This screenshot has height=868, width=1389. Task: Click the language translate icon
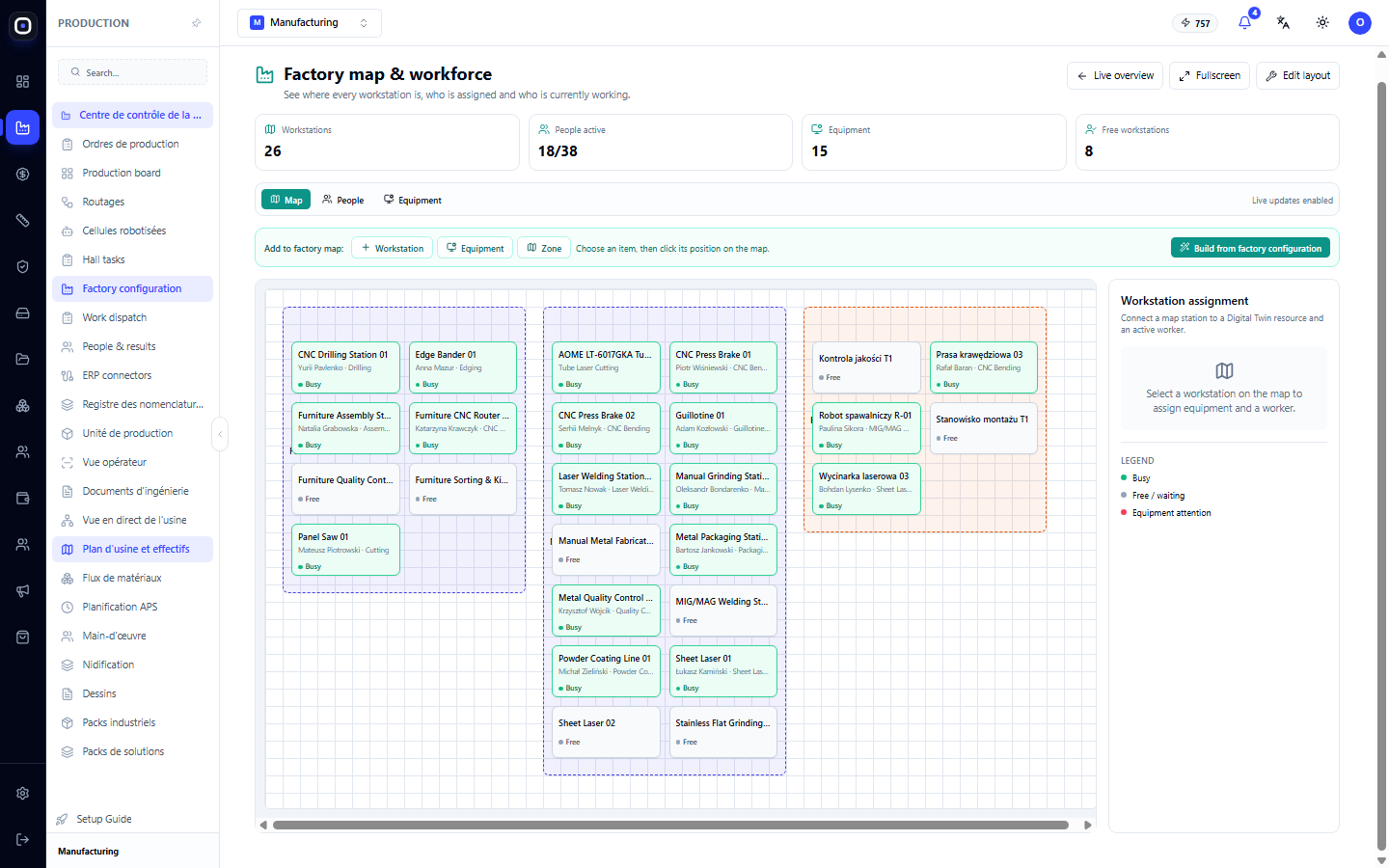[1283, 22]
